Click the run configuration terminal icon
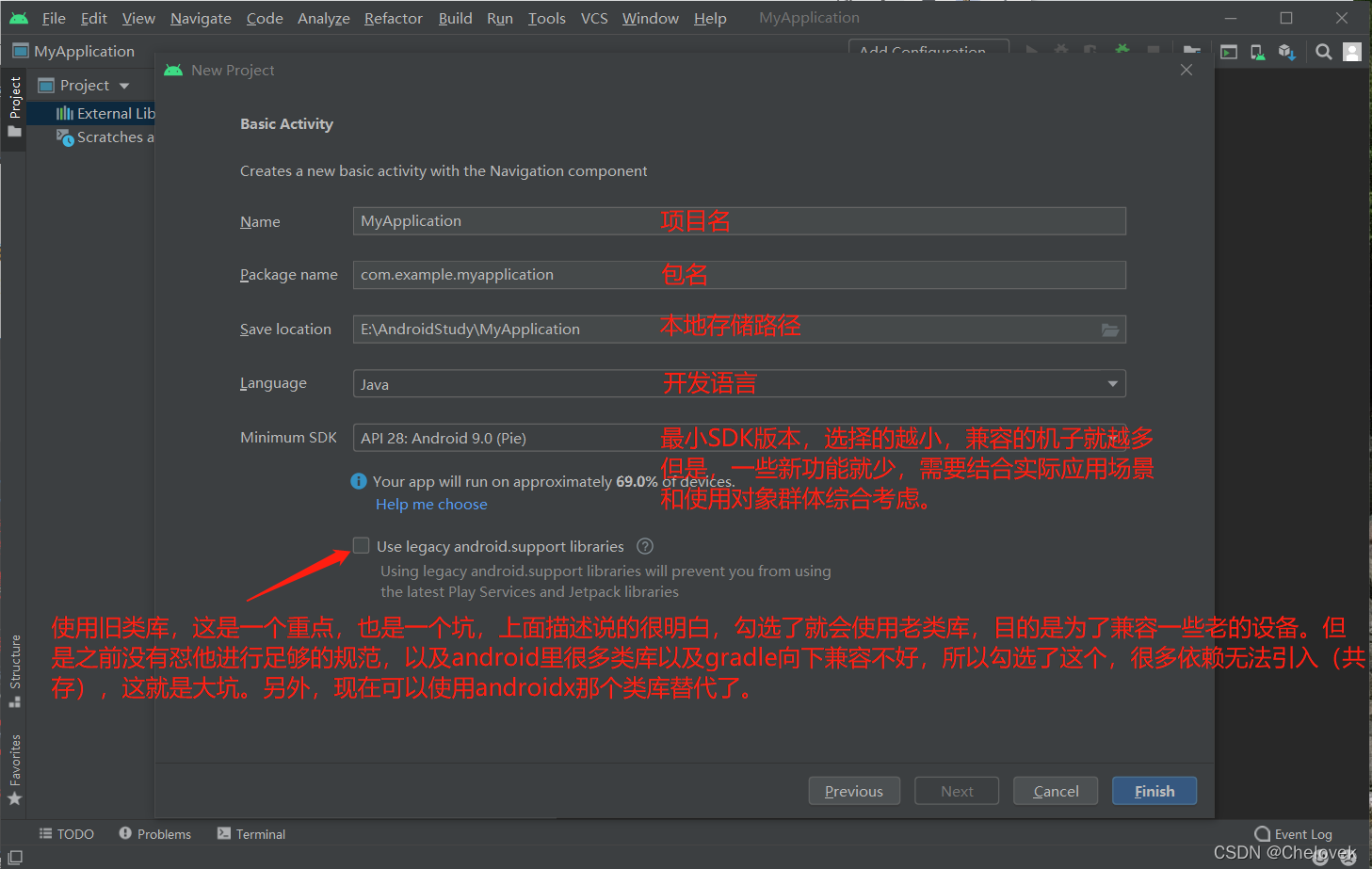 pyautogui.click(x=1229, y=53)
